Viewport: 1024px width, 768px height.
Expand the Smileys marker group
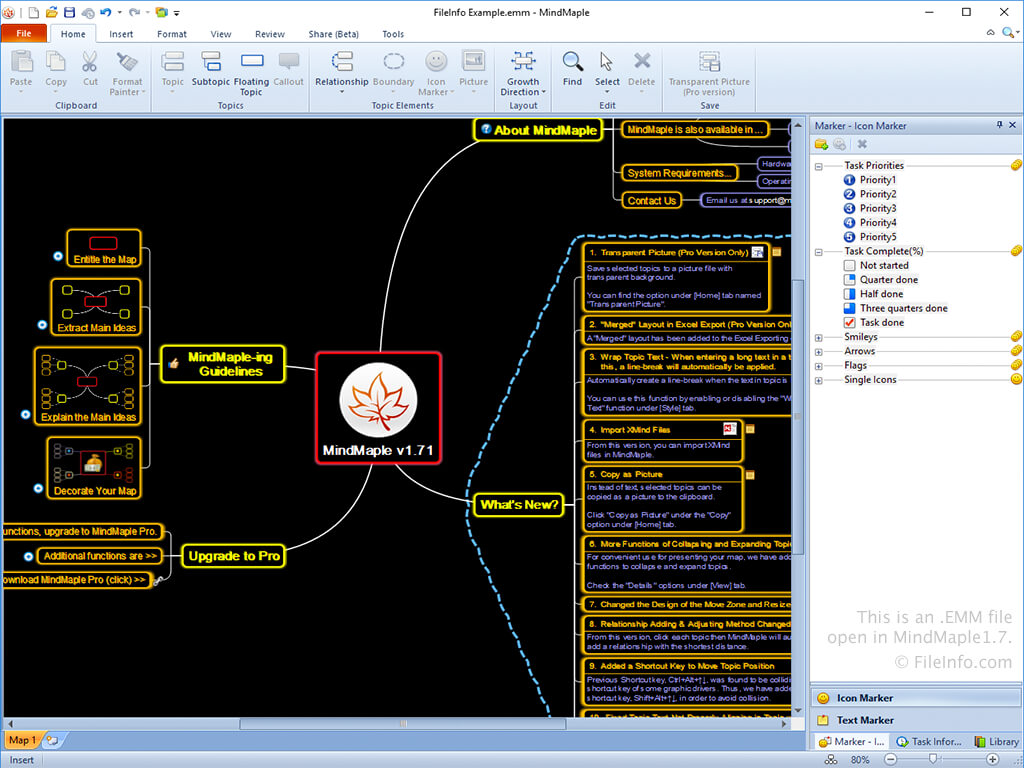pyautogui.click(x=818, y=338)
